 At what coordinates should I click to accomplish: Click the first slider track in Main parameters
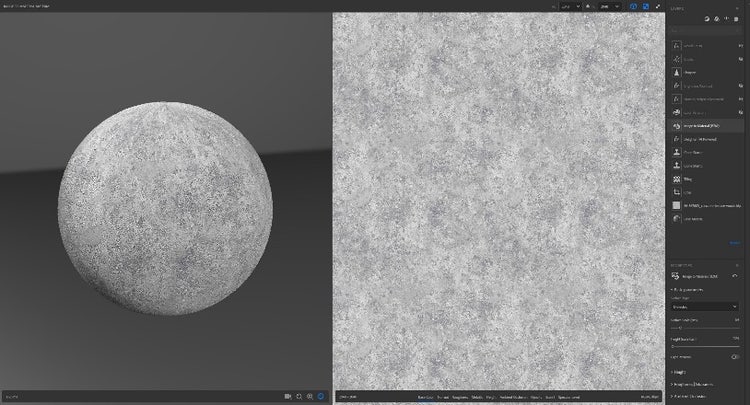click(705, 328)
